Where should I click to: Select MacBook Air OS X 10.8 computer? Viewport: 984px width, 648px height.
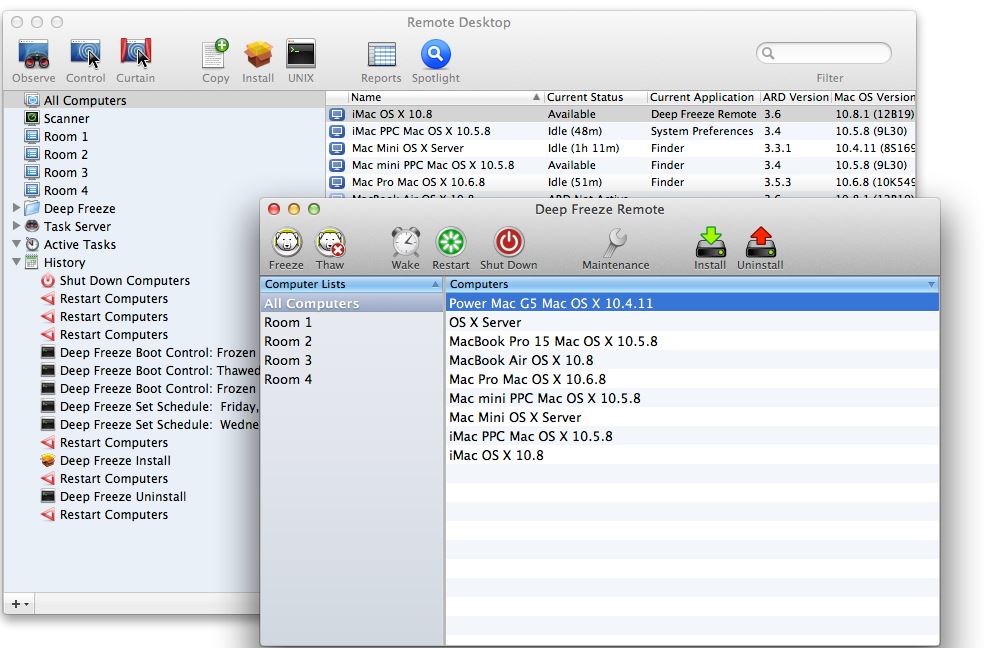tap(692, 360)
